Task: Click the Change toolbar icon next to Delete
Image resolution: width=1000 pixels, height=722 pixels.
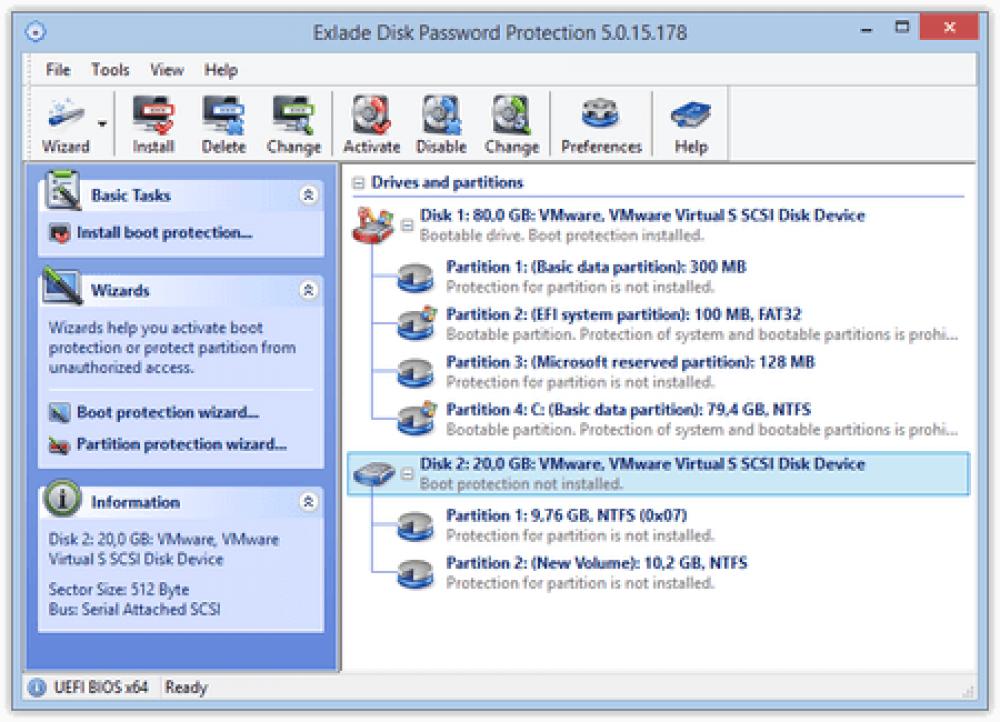Action: click(x=293, y=120)
